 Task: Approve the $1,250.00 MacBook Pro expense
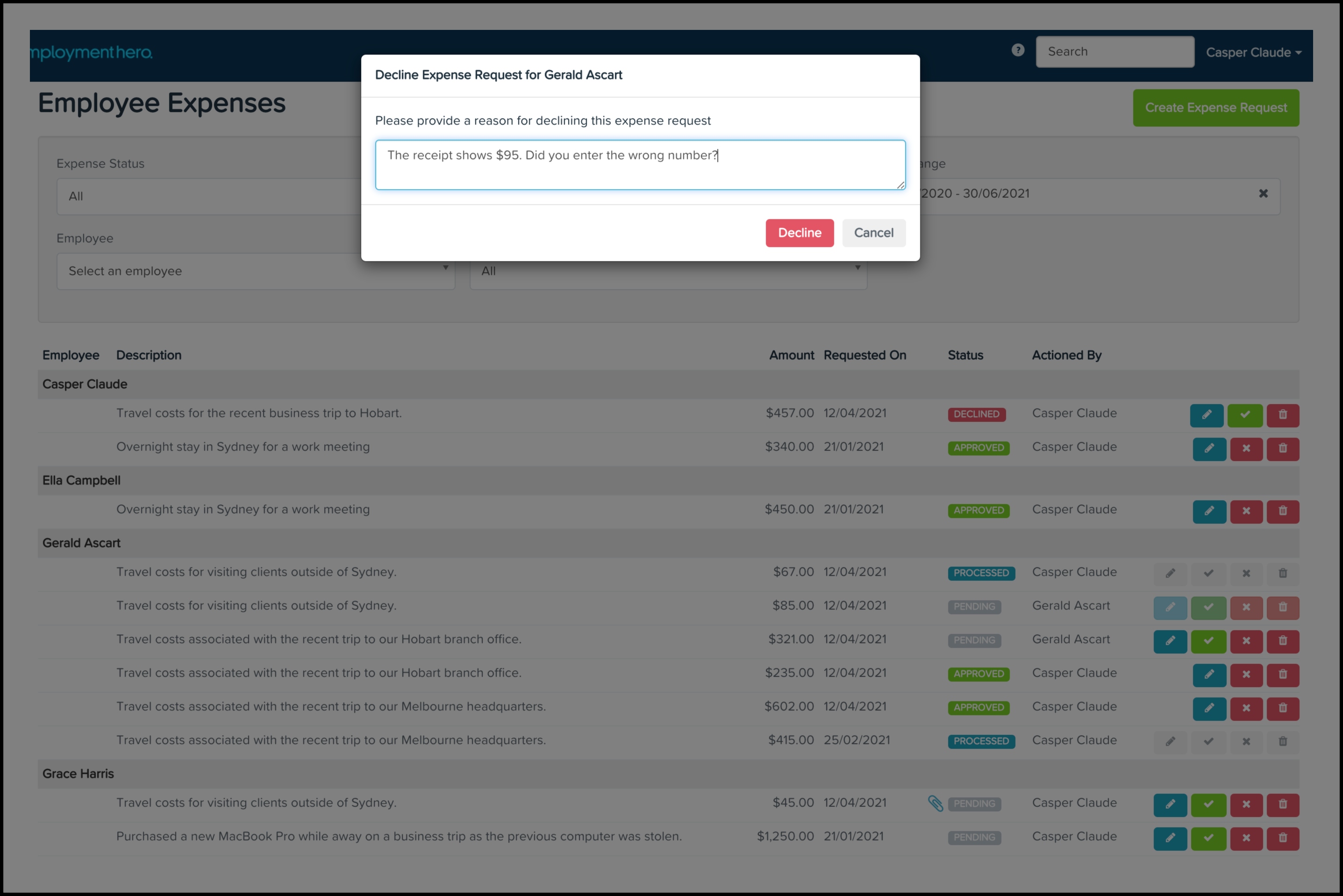click(1208, 838)
